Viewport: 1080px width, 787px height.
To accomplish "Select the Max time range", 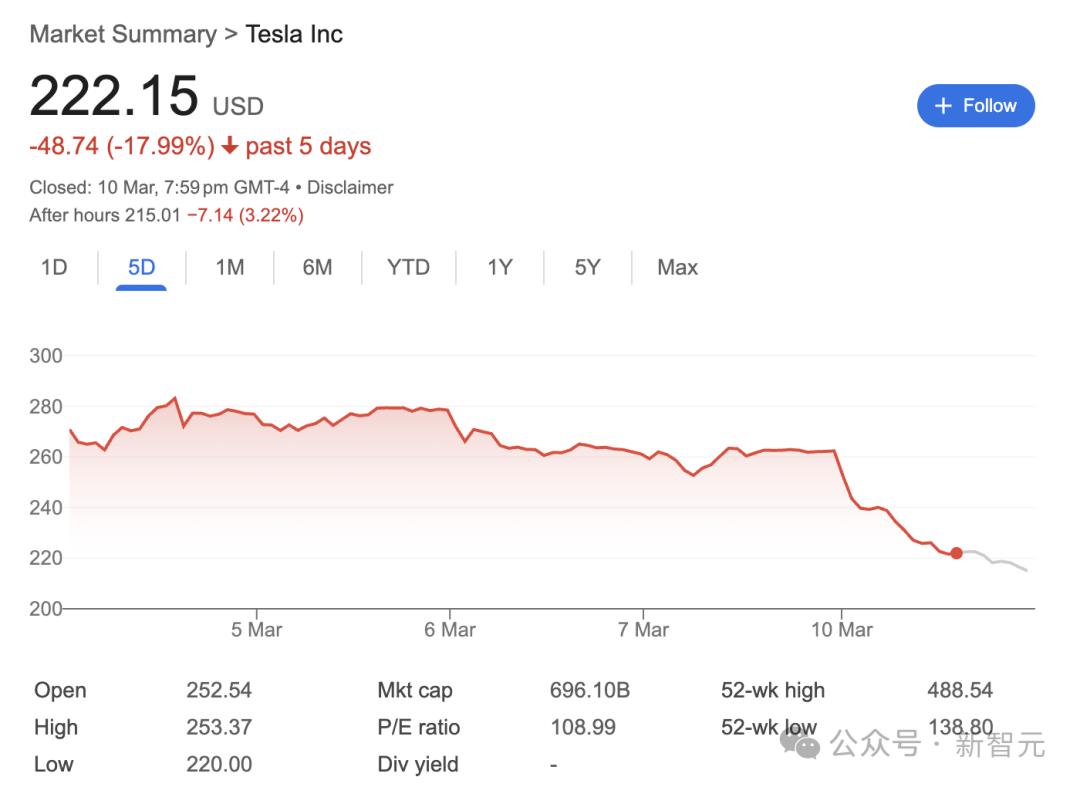I will pos(677,267).
